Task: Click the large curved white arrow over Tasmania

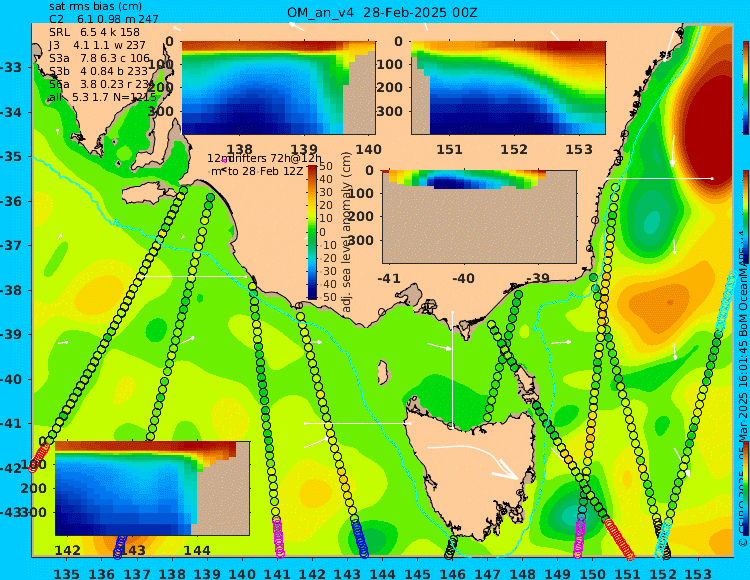Action: pyautogui.click(x=474, y=460)
